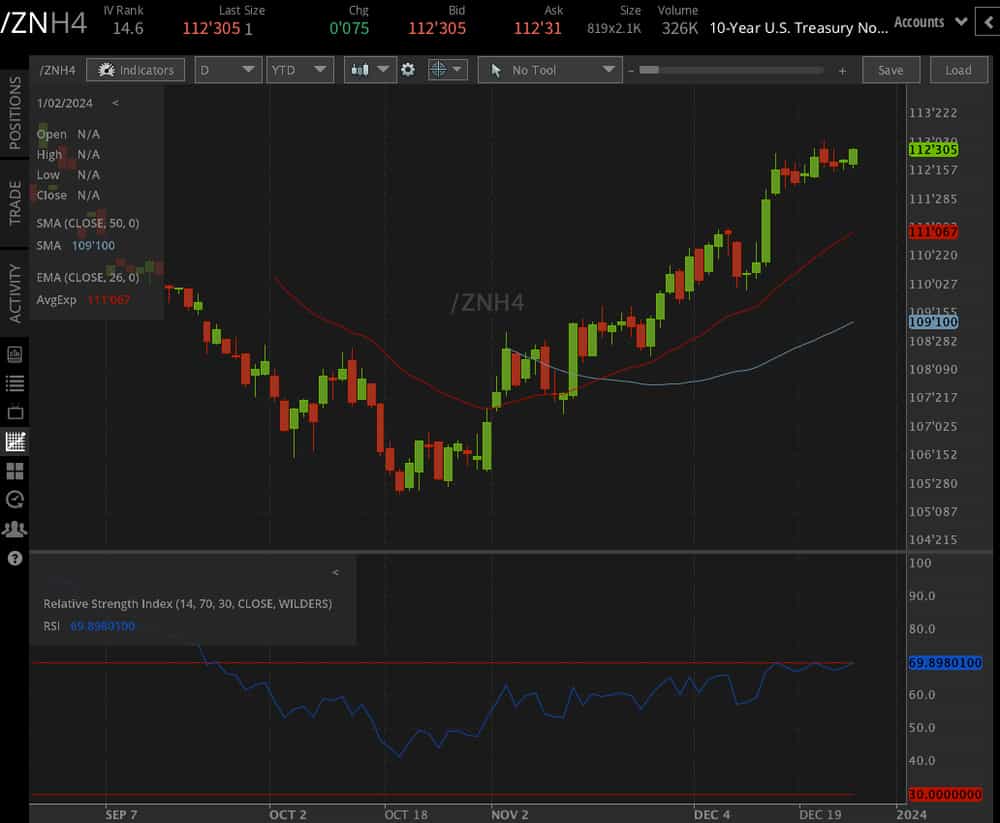This screenshot has height=823, width=1000.
Task: Open the Indicators button
Action: tap(135, 70)
